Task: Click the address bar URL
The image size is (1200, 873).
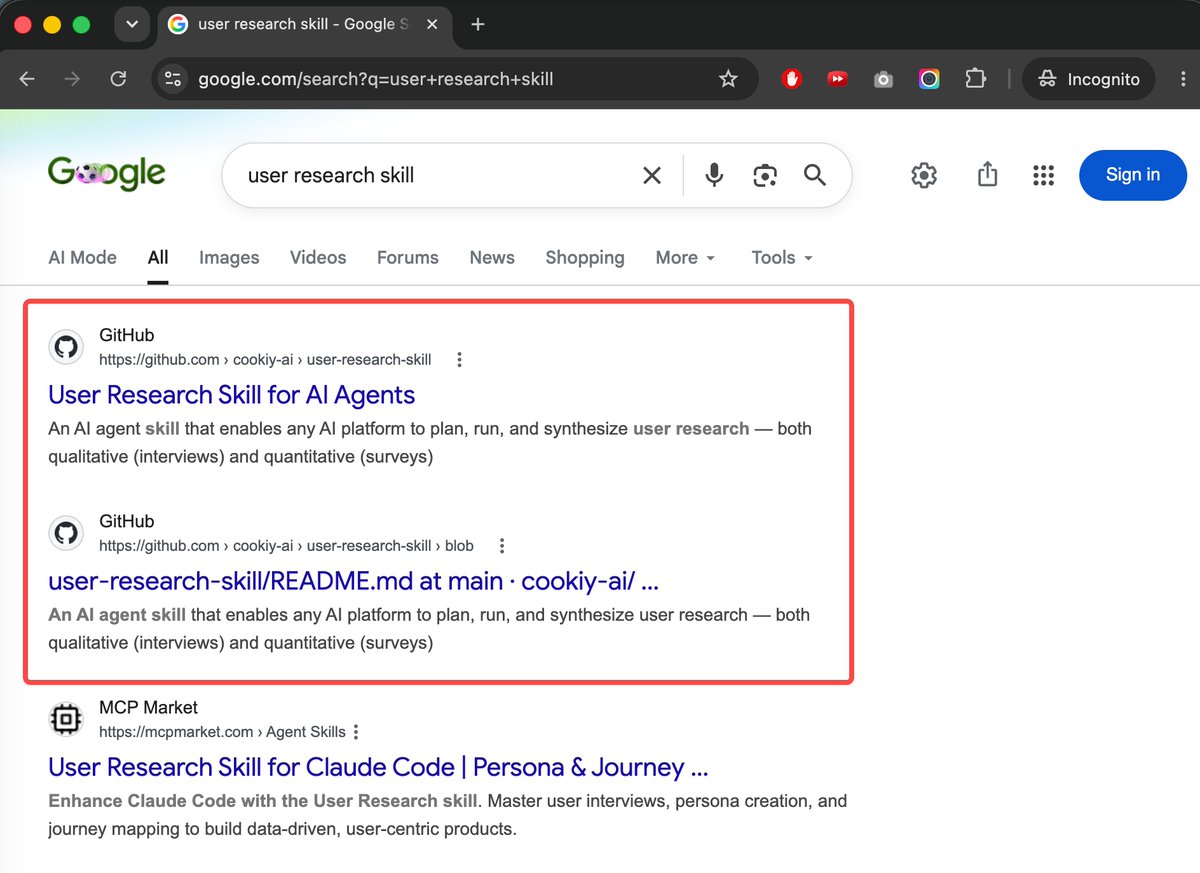Action: [x=375, y=79]
